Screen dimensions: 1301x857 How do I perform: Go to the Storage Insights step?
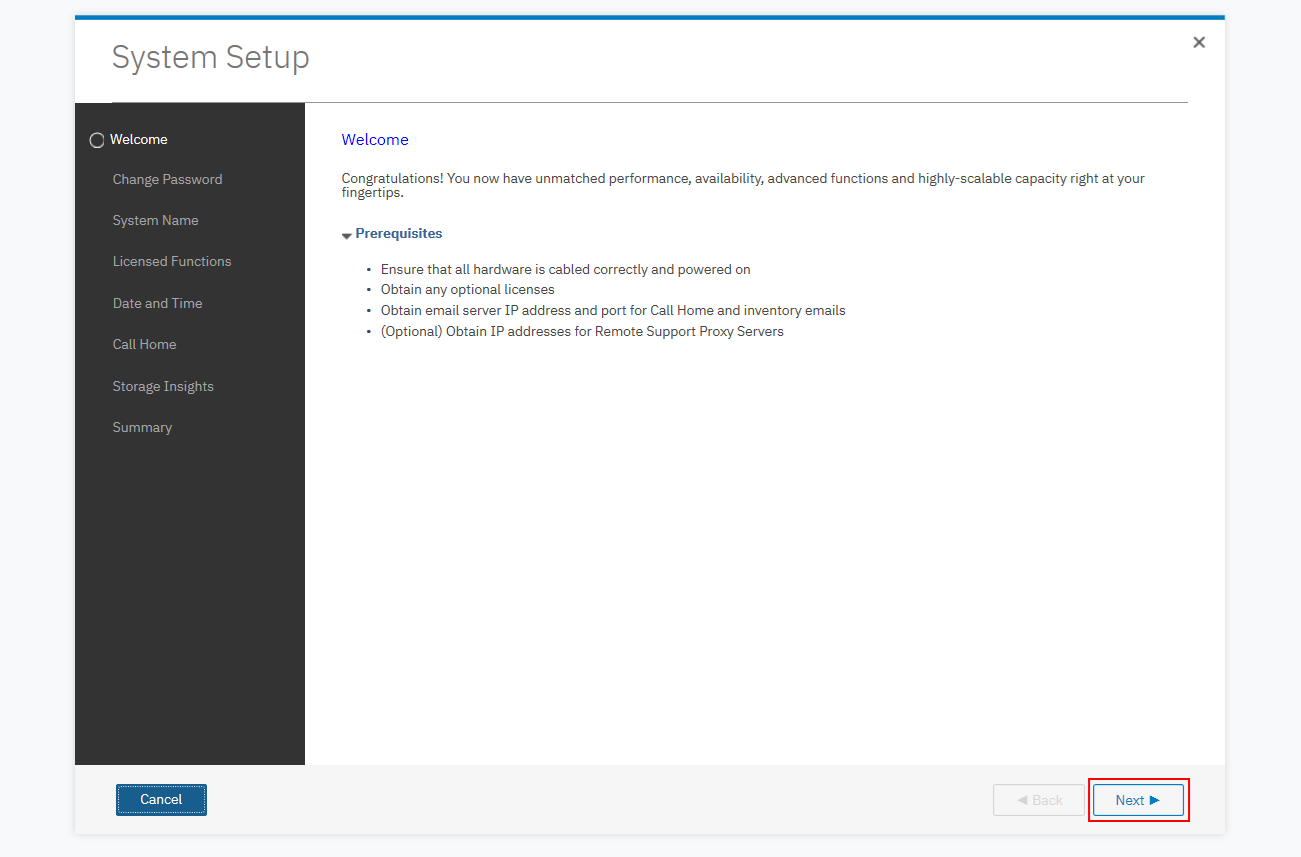tap(163, 386)
